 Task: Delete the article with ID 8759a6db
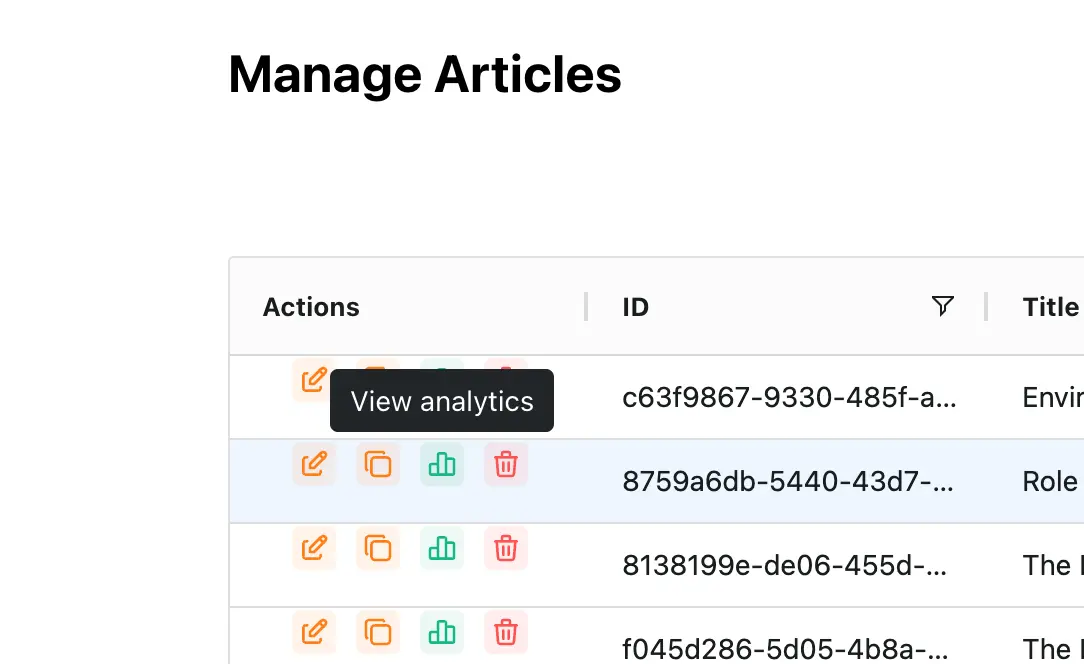[506, 465]
